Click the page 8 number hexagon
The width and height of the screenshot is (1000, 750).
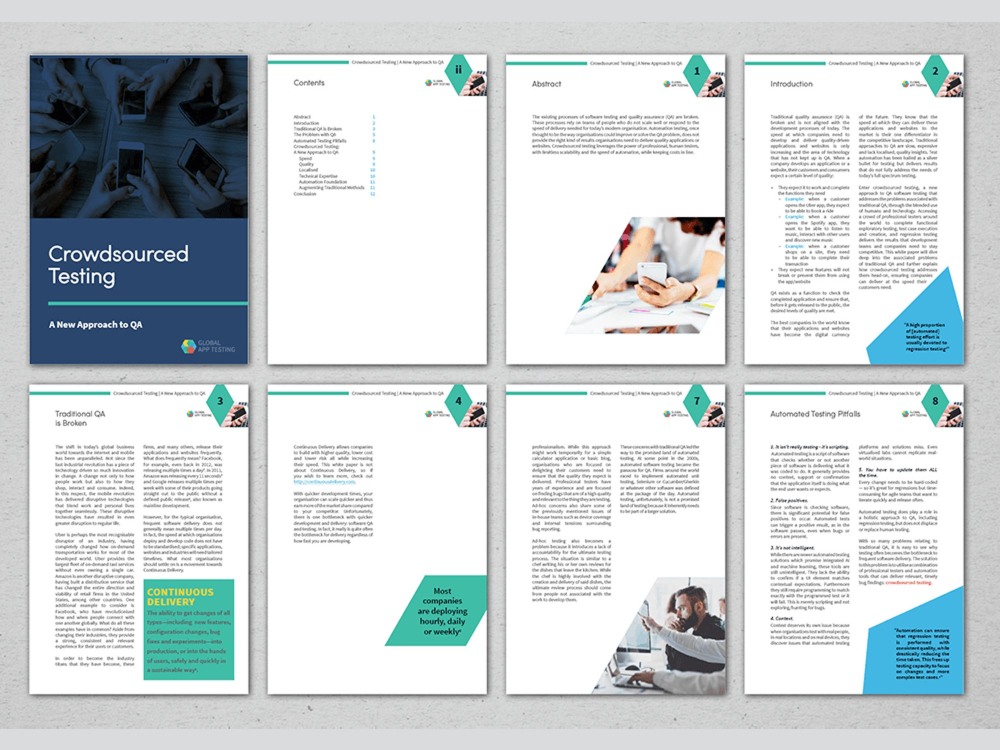click(935, 401)
